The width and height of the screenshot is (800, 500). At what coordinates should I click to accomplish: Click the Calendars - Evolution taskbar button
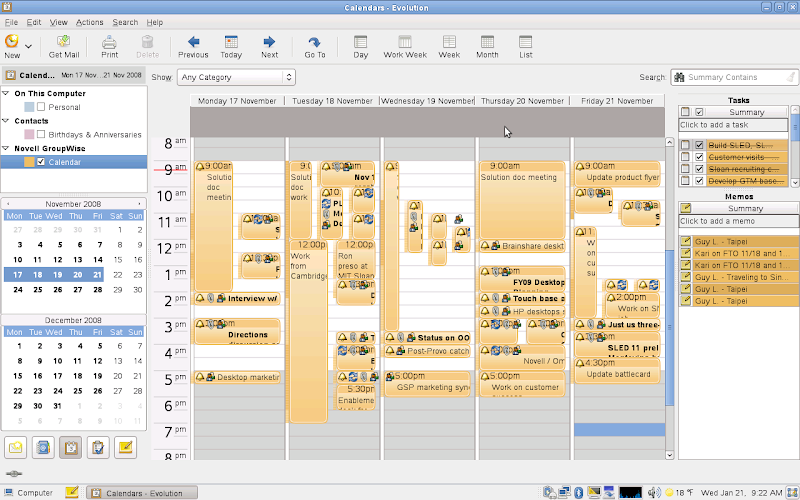pyautogui.click(x=142, y=493)
